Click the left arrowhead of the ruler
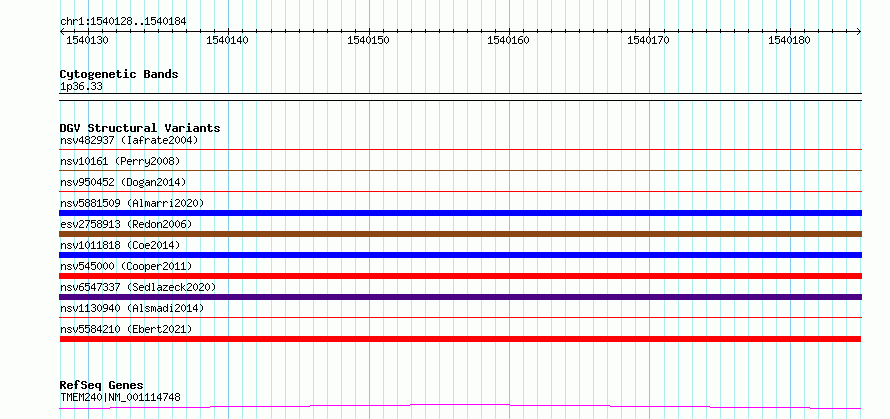Image resolution: width=890 pixels, height=419 pixels. coord(62,32)
